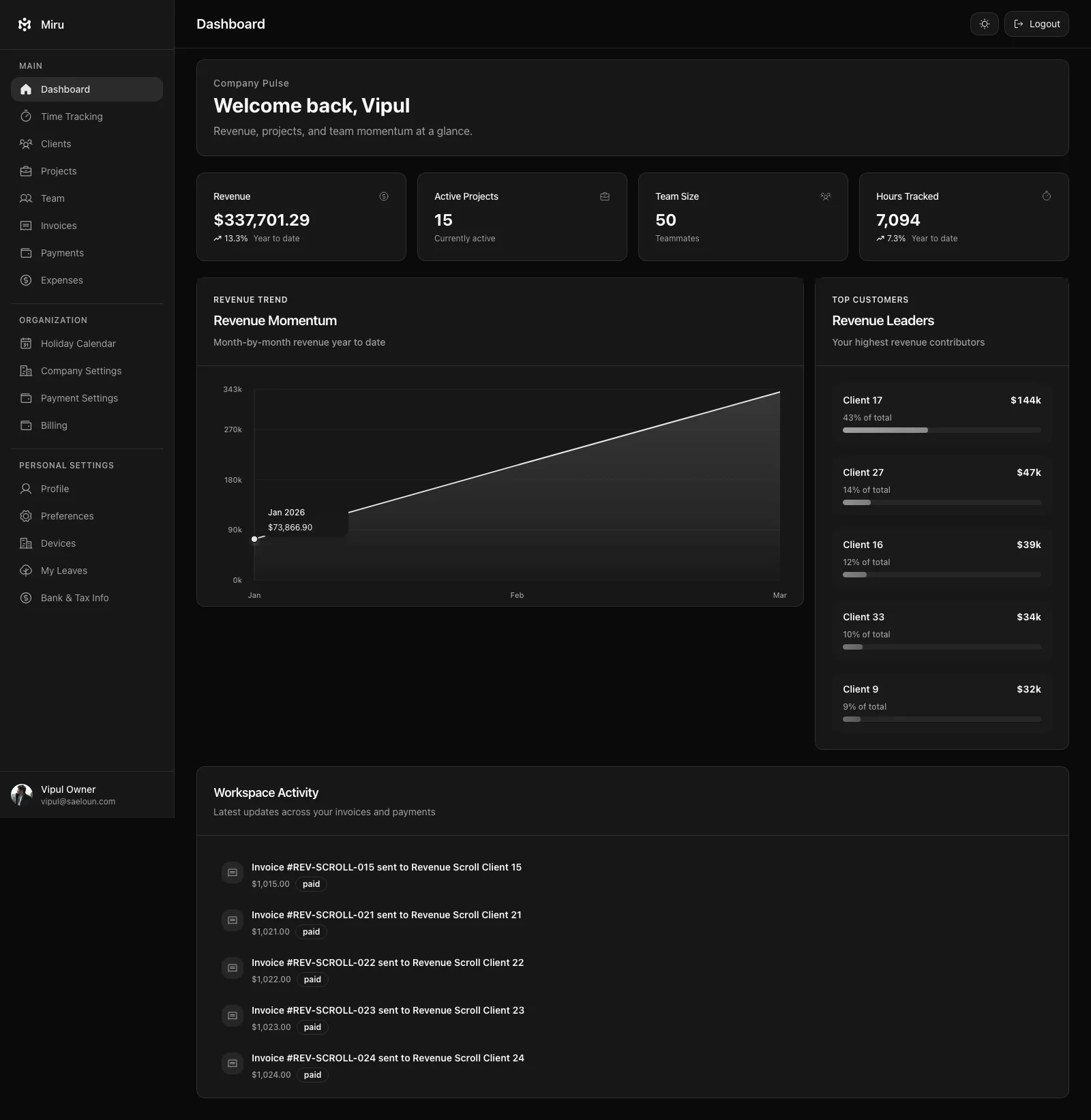Select the Time Tracking stopwatch icon
This screenshot has height=1120, width=1091.
pos(26,116)
